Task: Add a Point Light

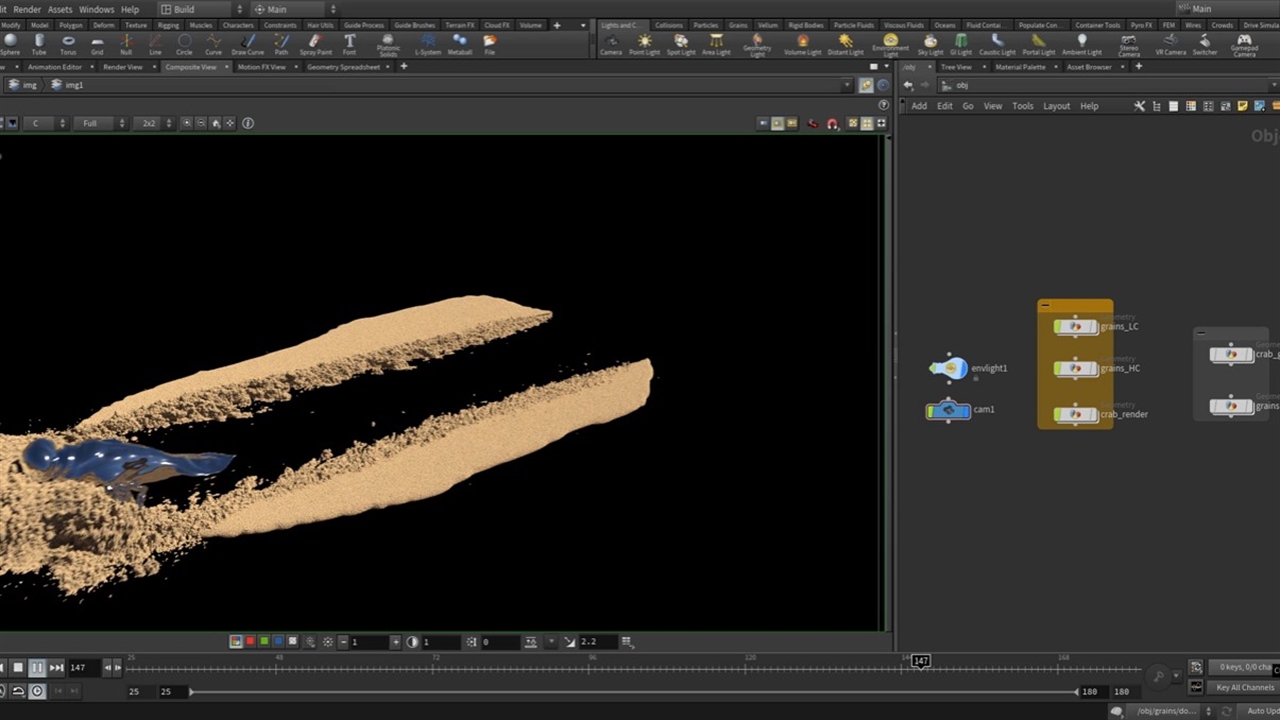Action: click(644, 44)
